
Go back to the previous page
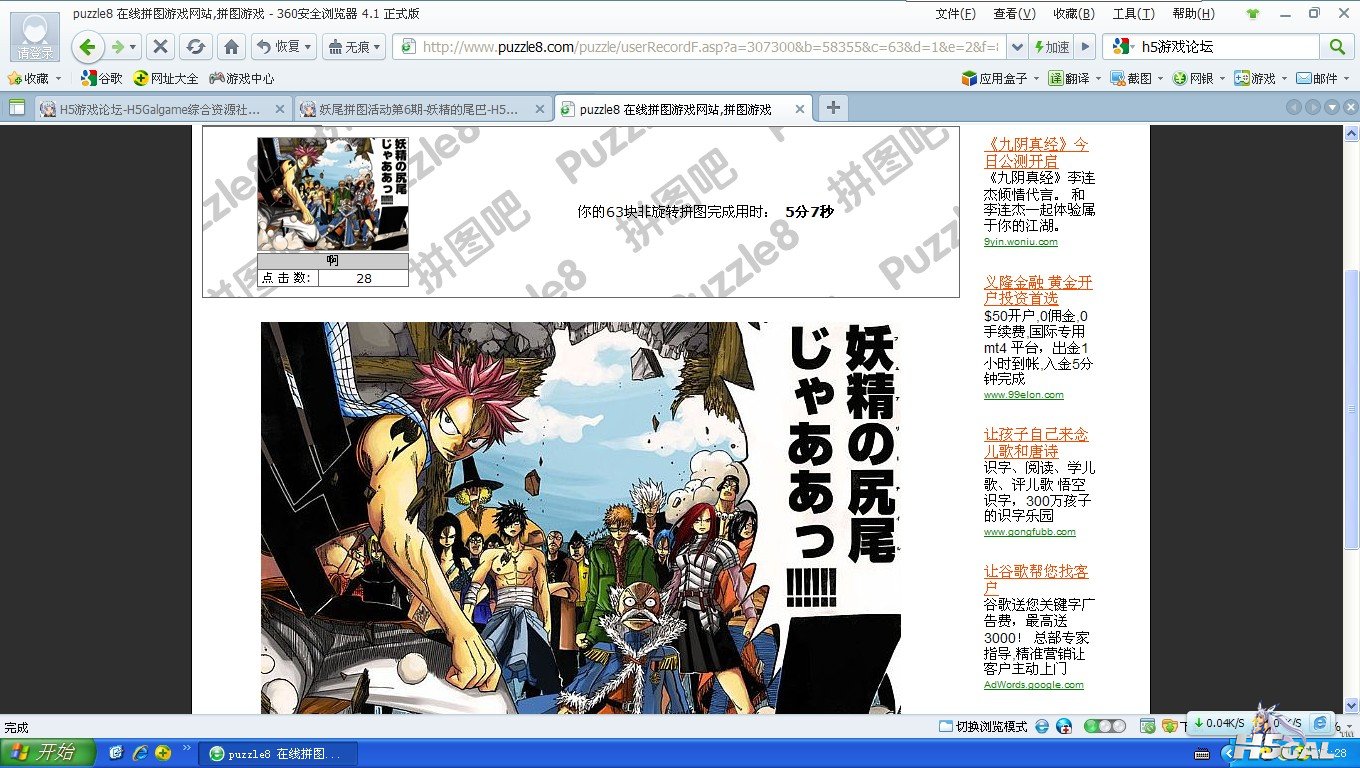point(88,47)
